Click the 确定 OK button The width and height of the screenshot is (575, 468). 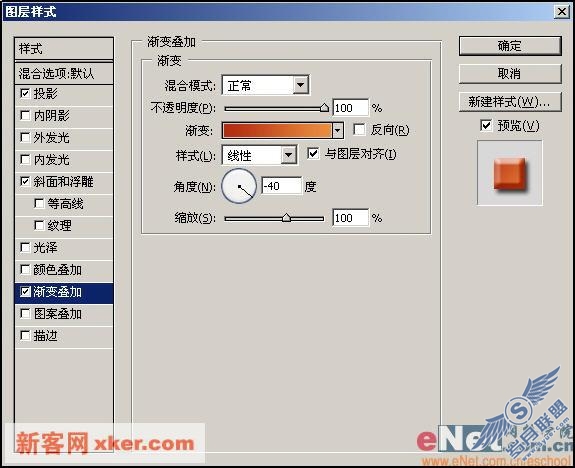click(510, 46)
